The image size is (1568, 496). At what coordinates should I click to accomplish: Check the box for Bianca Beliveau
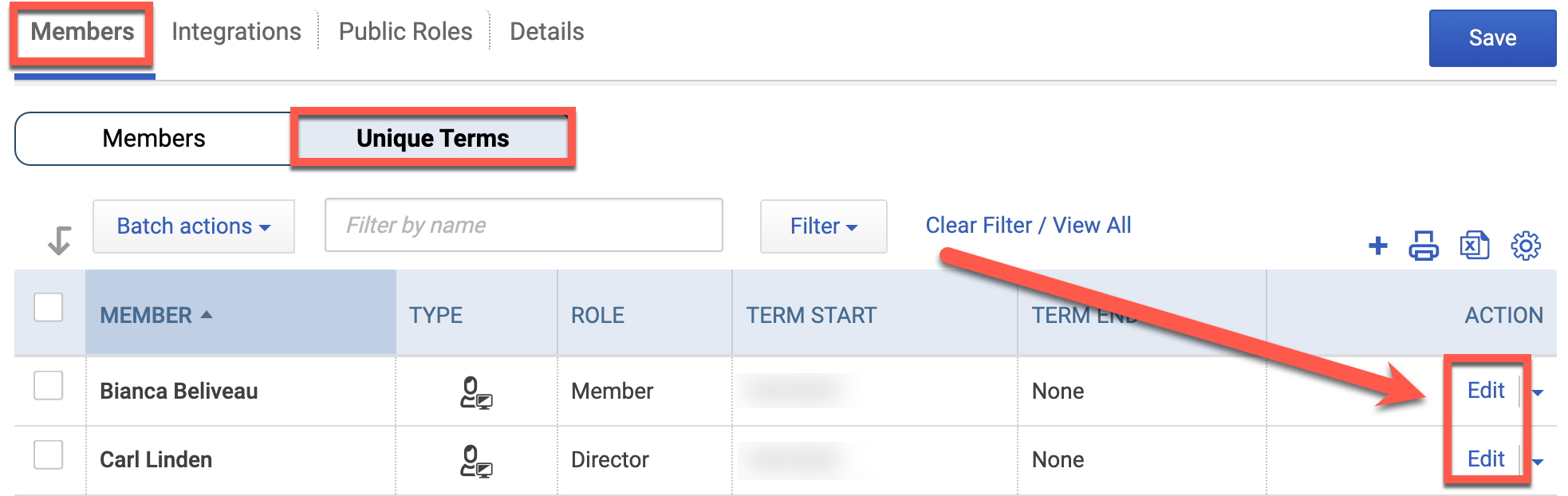49,385
